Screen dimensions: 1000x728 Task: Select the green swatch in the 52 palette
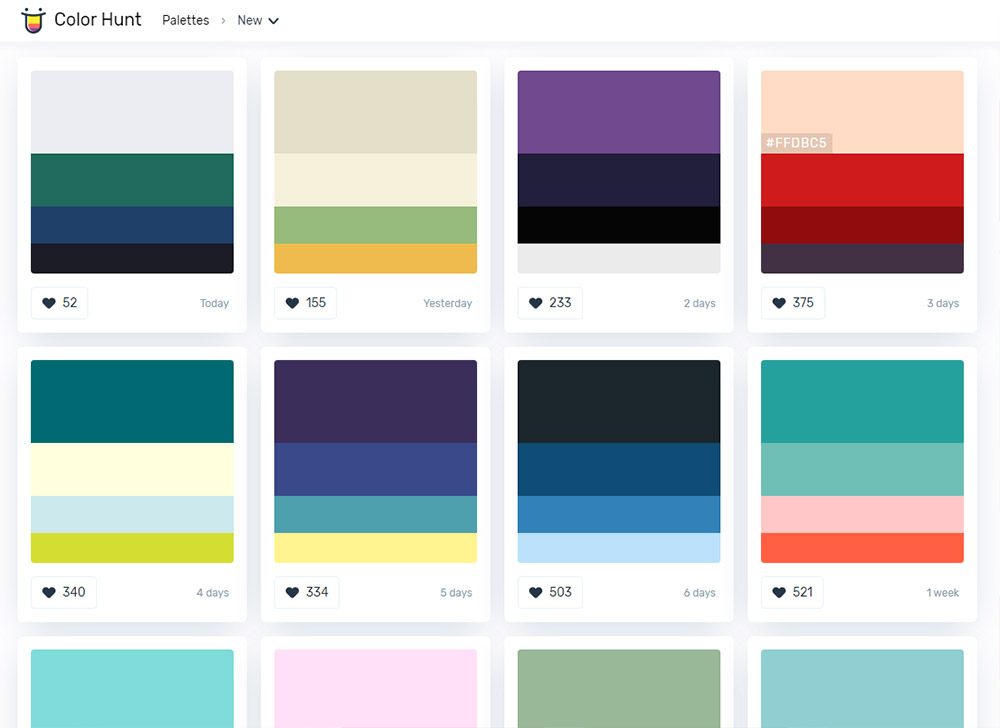(132, 180)
